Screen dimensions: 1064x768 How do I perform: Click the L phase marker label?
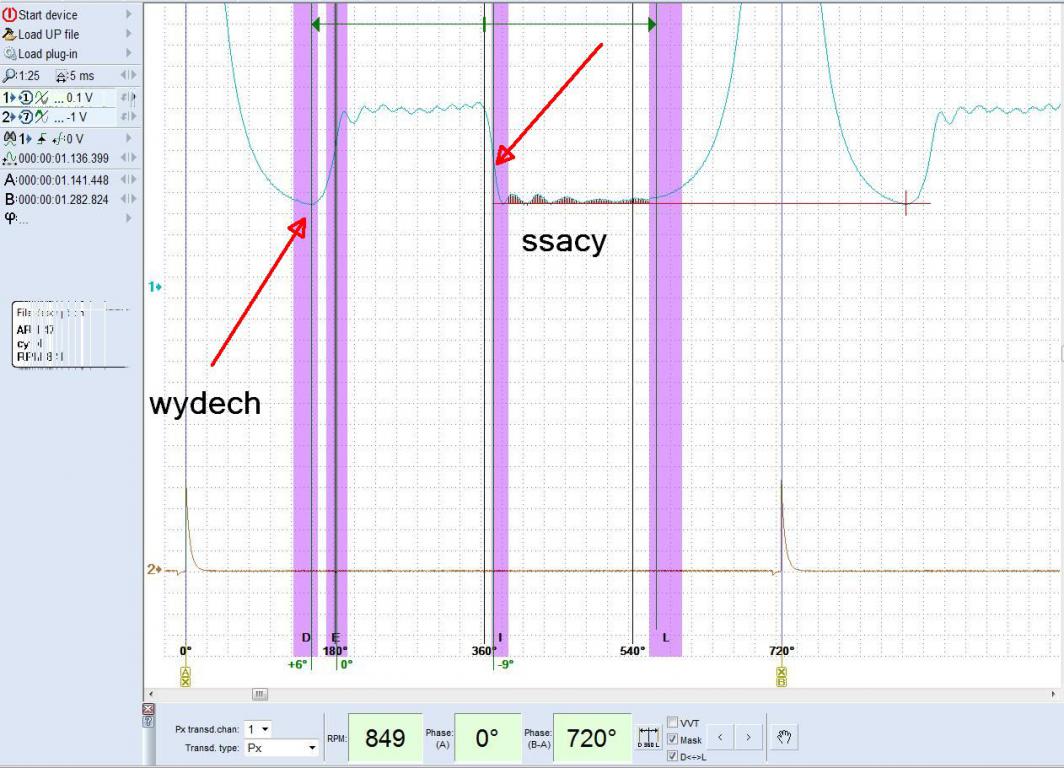666,638
